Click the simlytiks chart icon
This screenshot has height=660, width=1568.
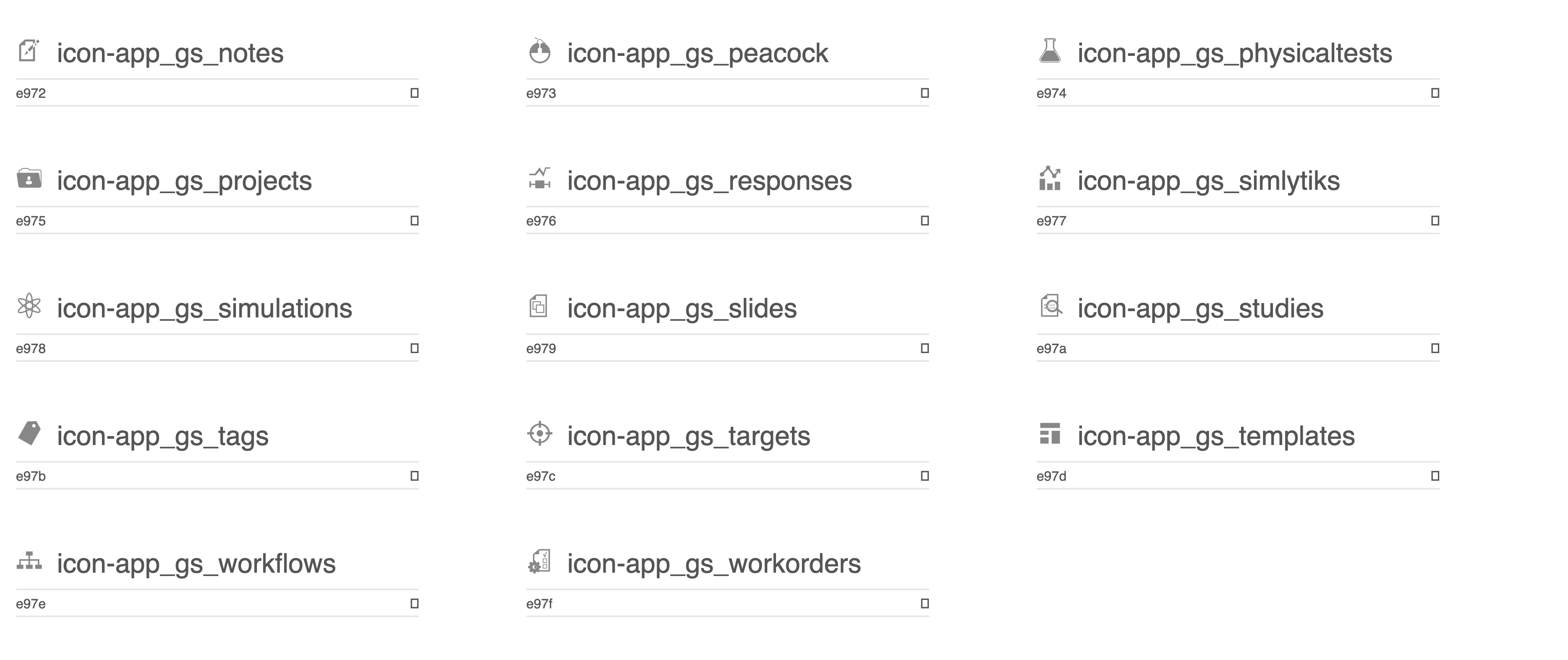pyautogui.click(x=1049, y=178)
